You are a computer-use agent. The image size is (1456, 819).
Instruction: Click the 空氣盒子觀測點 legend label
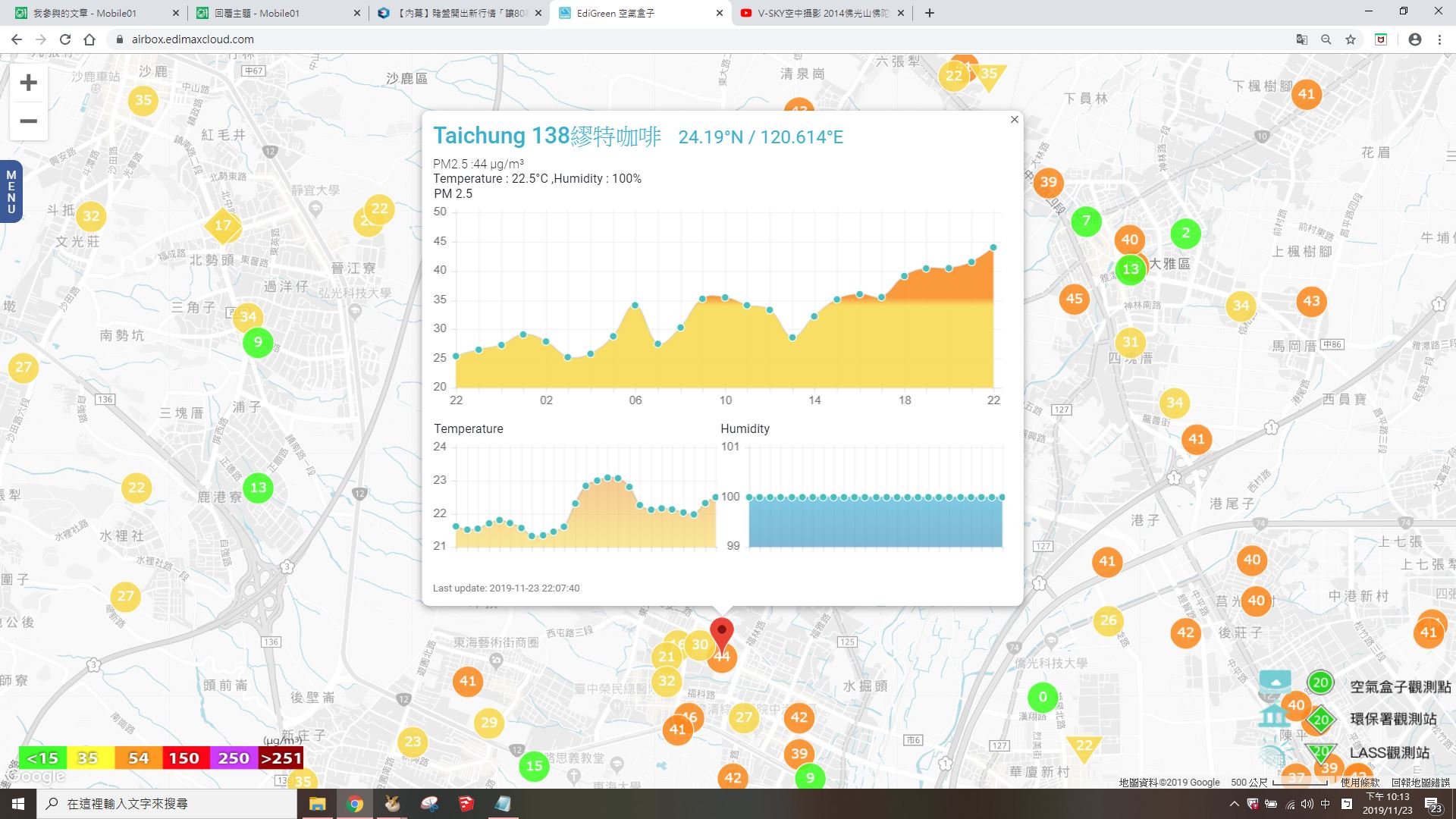tap(1400, 687)
